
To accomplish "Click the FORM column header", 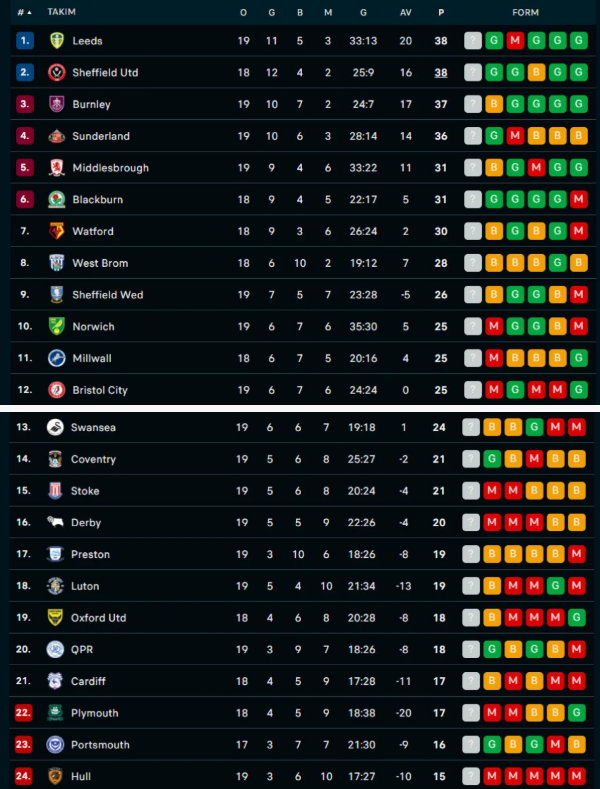I will pyautogui.click(x=526, y=12).
